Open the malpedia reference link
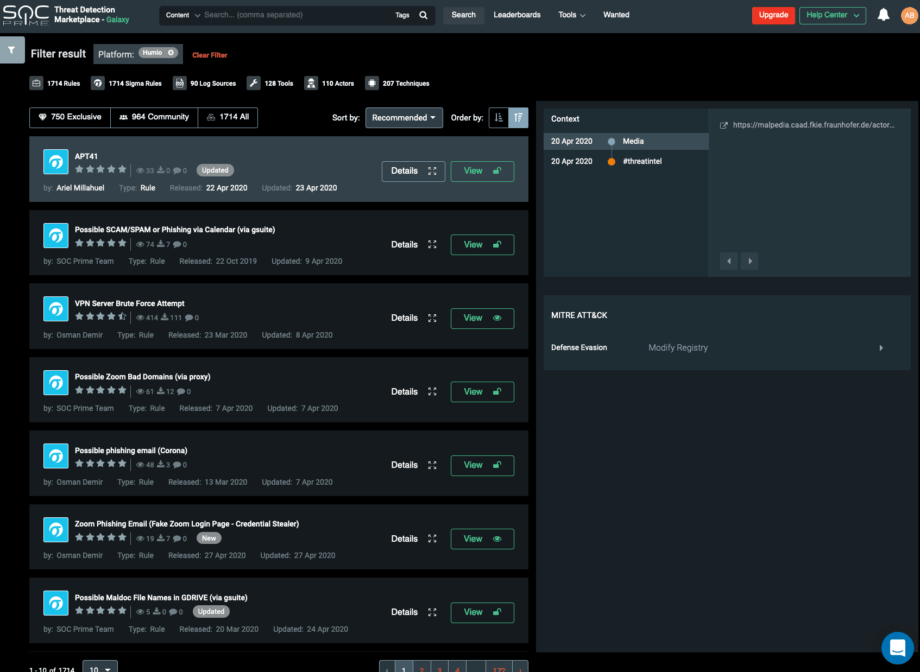 pyautogui.click(x=813, y=125)
